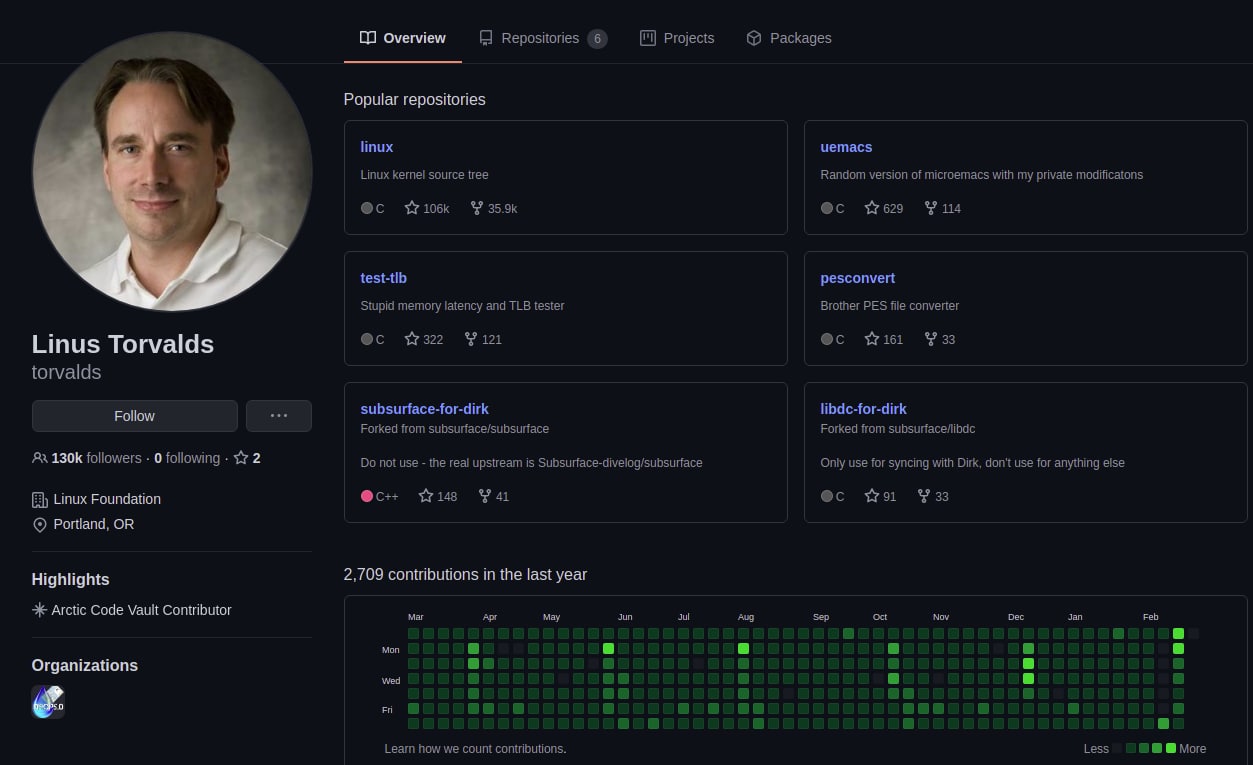Click the Overview book icon

pos(368,38)
